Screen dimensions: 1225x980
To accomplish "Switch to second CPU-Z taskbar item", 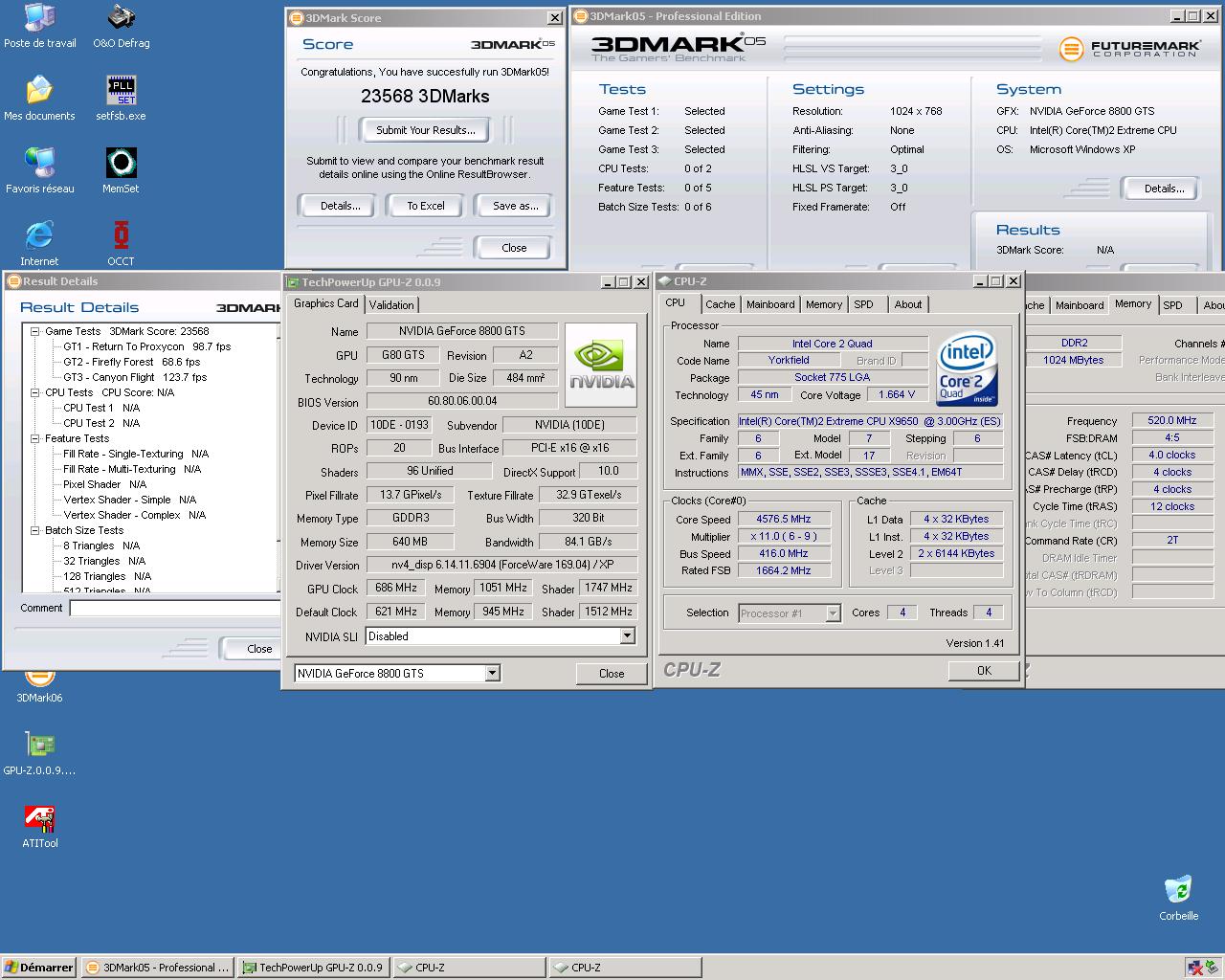I will pos(625,968).
